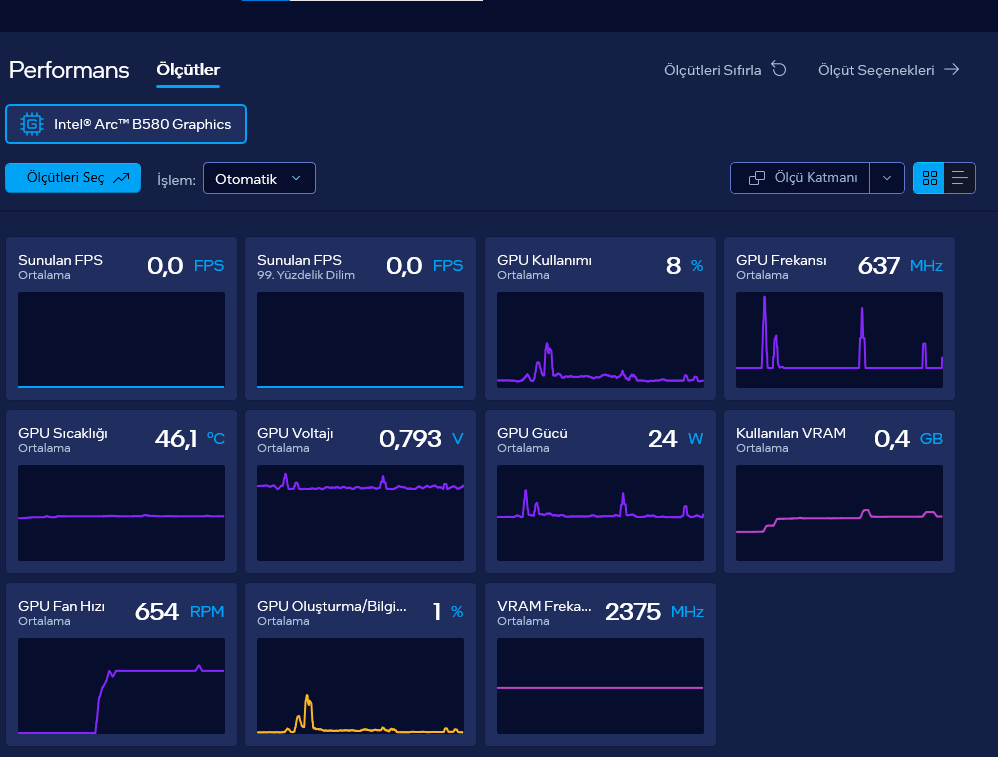The height and width of the screenshot is (757, 998).
Task: Click the right arrow next to Ölçüt Seçenekleri
Action: point(952,69)
